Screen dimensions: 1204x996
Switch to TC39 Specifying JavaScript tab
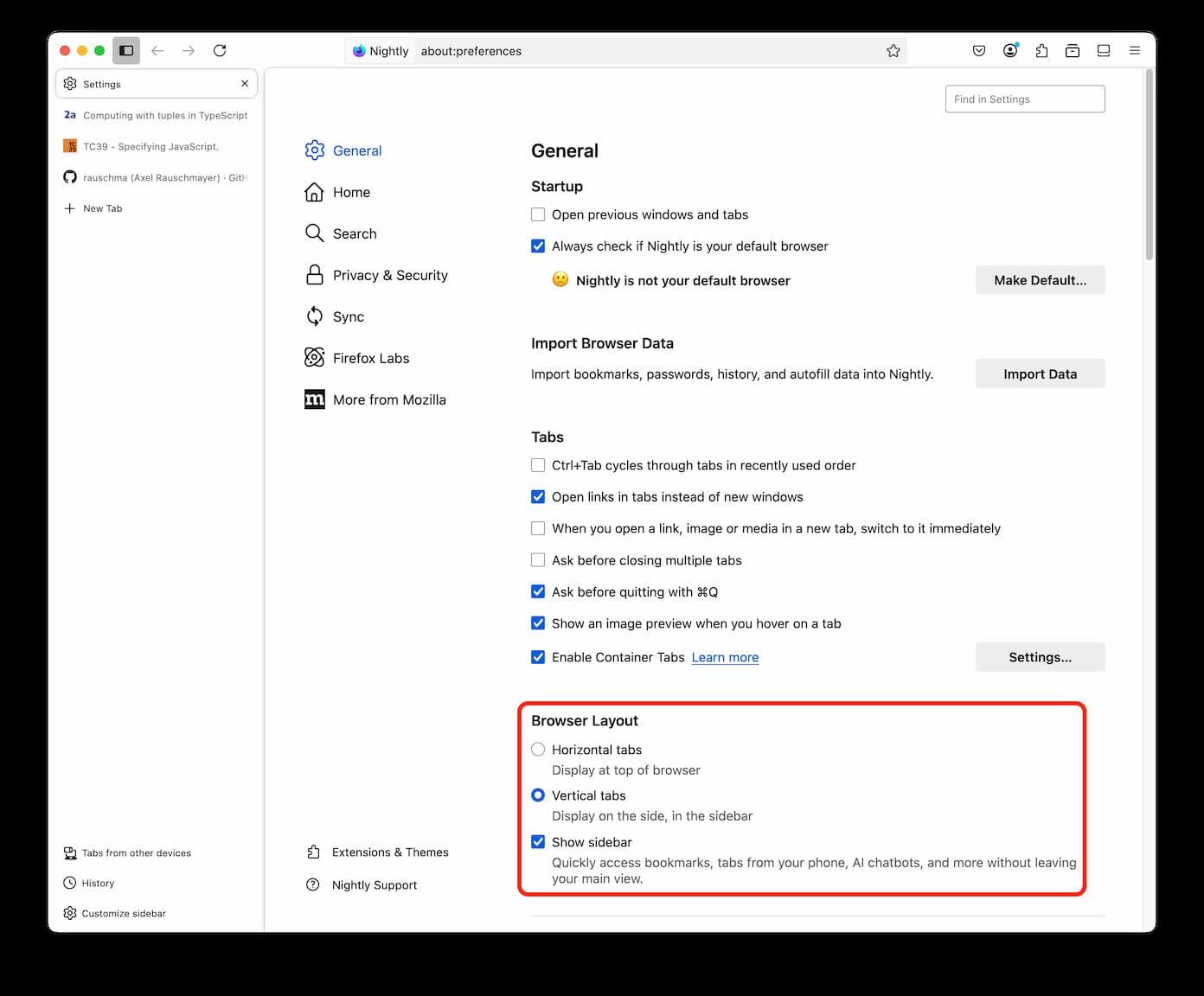150,147
